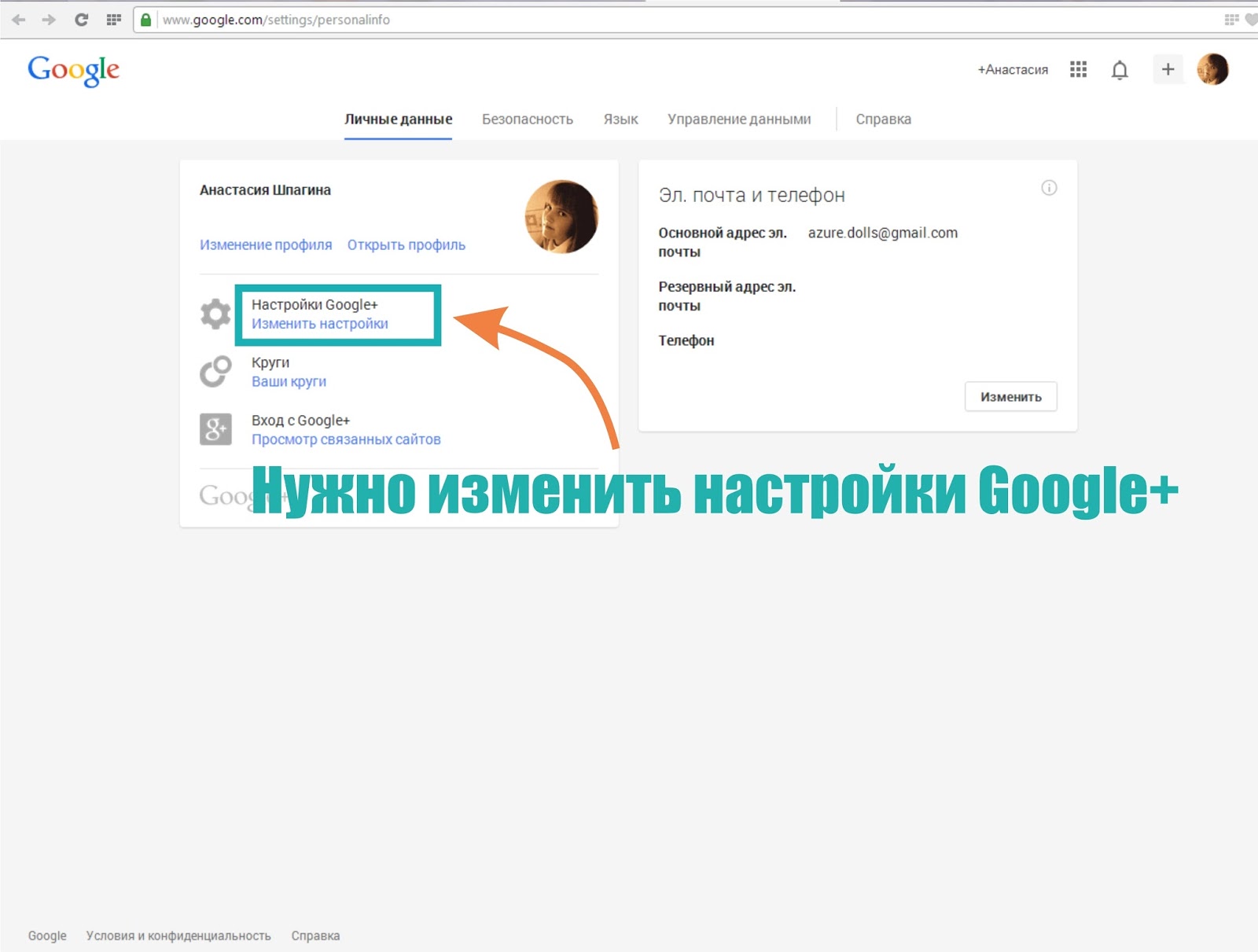Click the green secure padlock icon
Viewport: 1258px width, 952px height.
click(146, 20)
